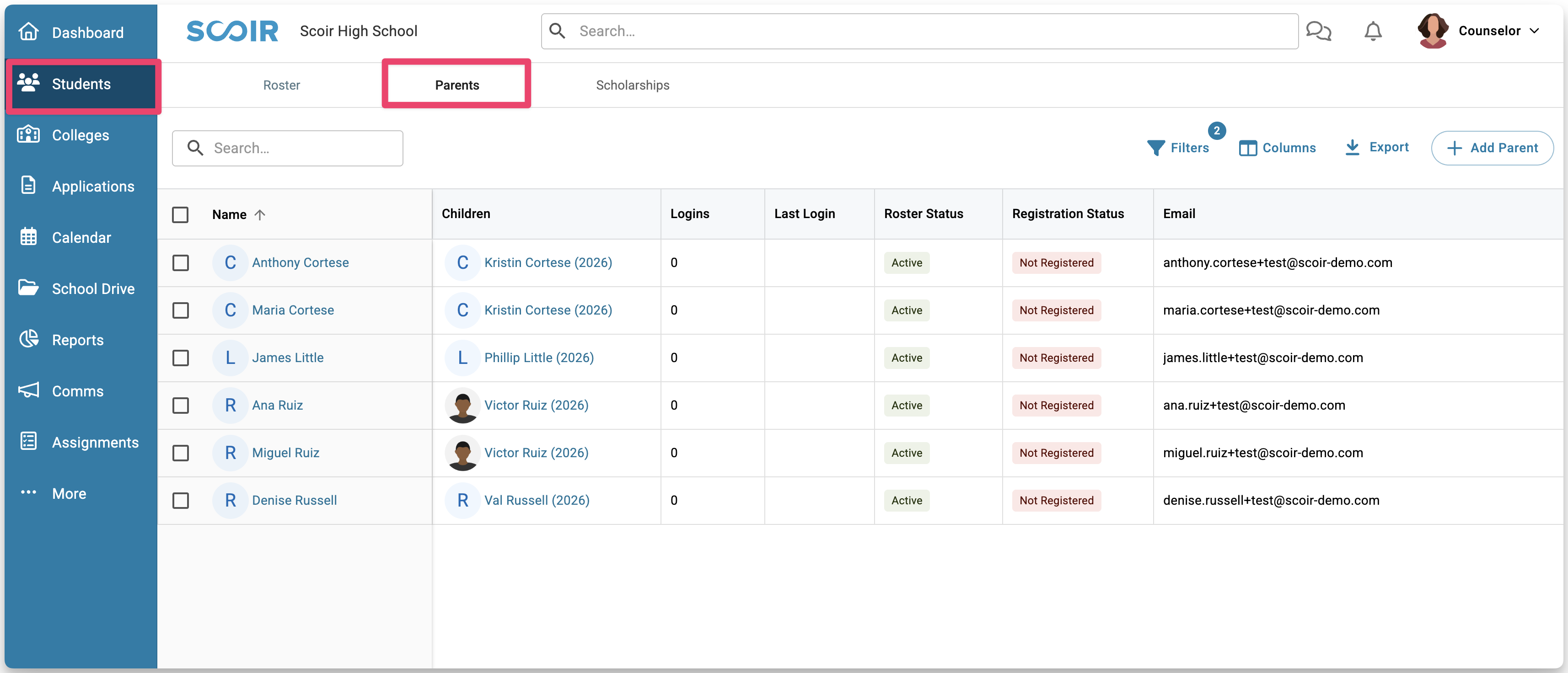Open Comms megaphone in sidebar
Viewport: 1568px width, 673px height.
pyautogui.click(x=28, y=390)
